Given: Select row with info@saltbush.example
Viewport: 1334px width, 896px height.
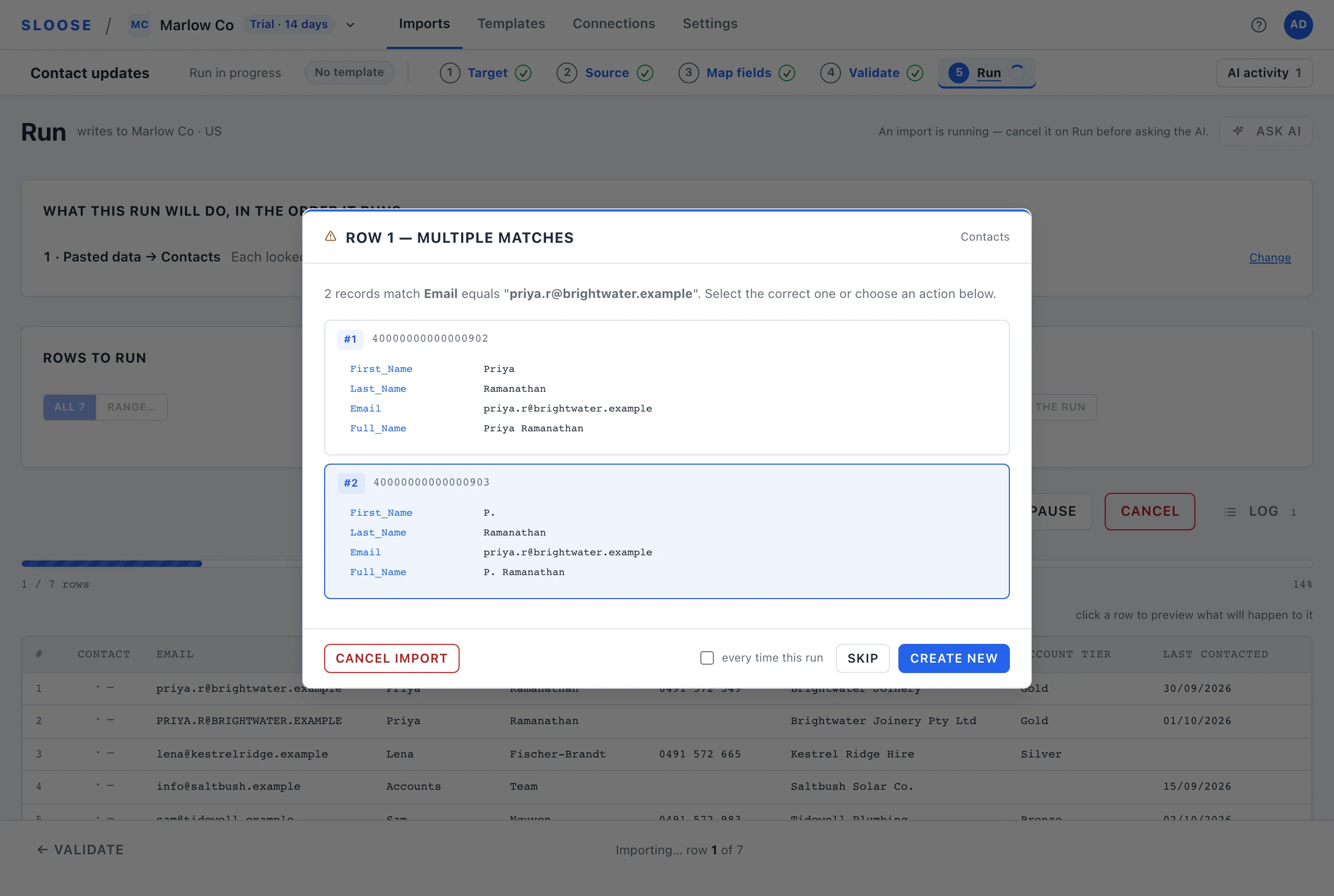Looking at the screenshot, I should click(666, 786).
